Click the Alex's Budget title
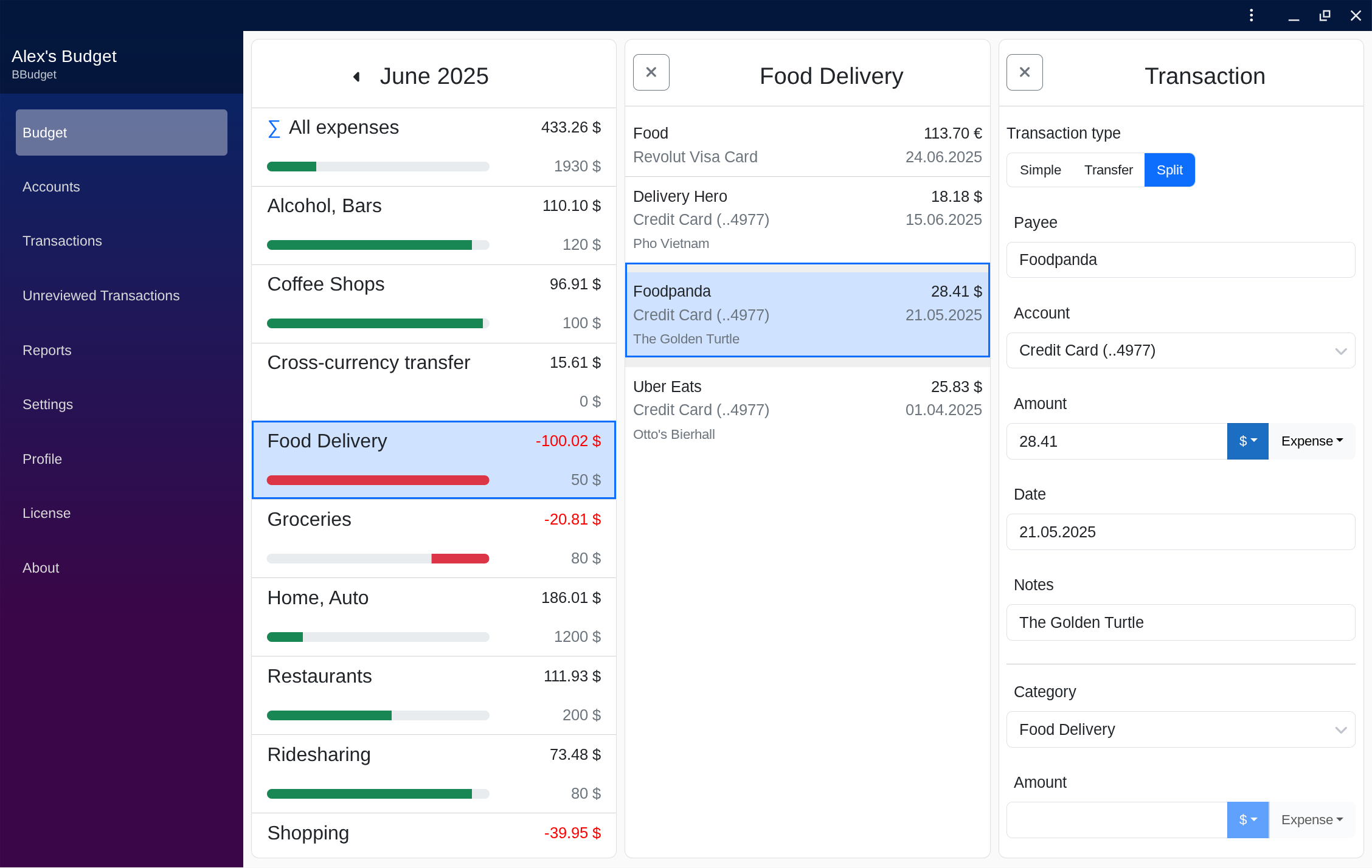The height and width of the screenshot is (868, 1372). [64, 57]
